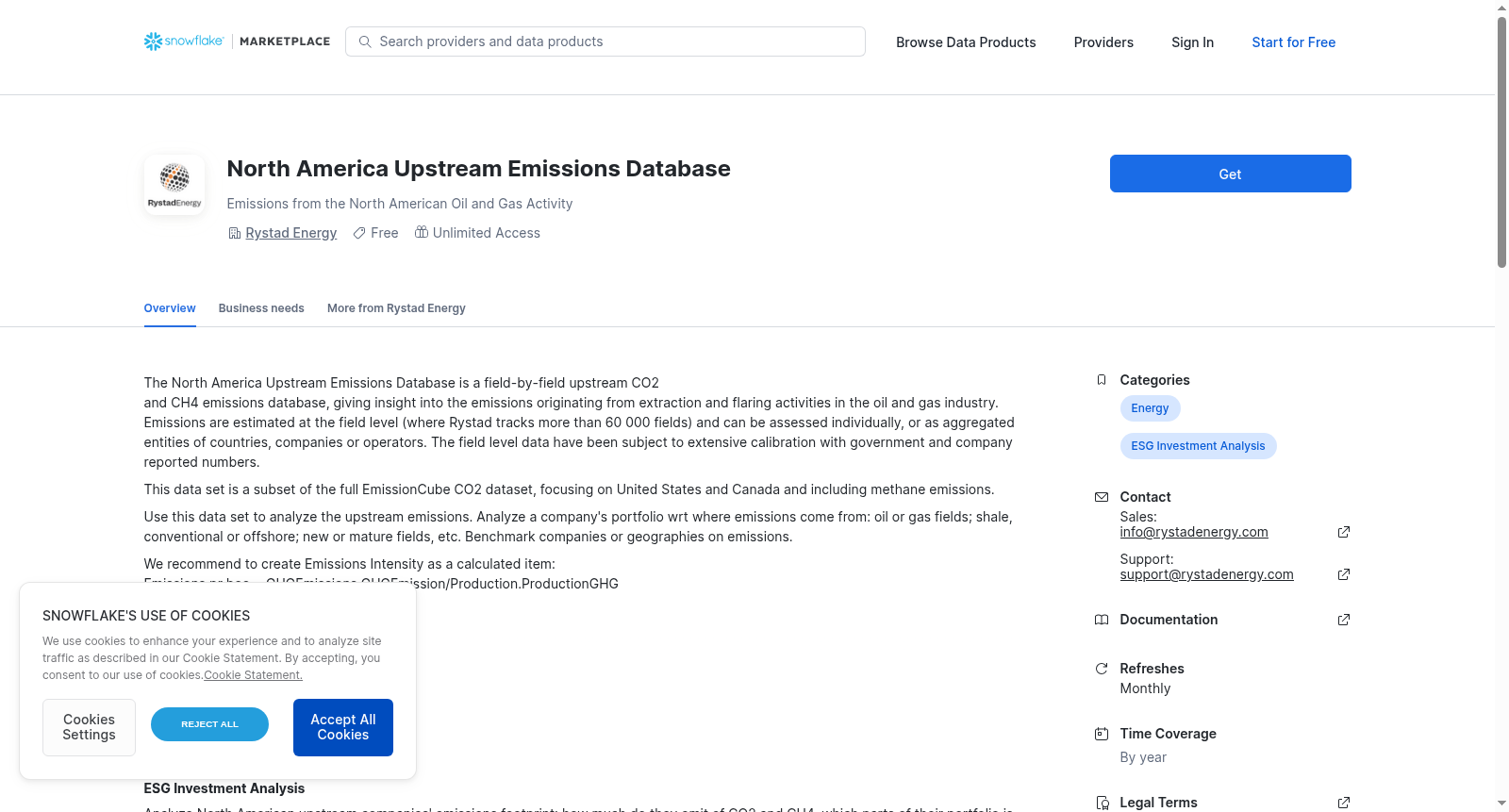Click the Energy category chip

tap(1150, 408)
